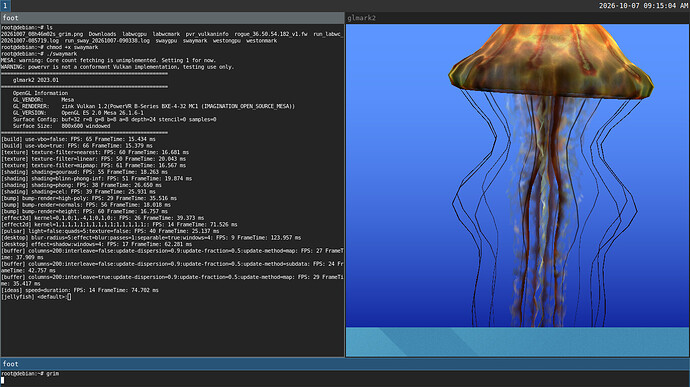Click the GL_VERSION OpenGL ES 2.0 line
Screen dimensions: 690x387
coord(78,113)
